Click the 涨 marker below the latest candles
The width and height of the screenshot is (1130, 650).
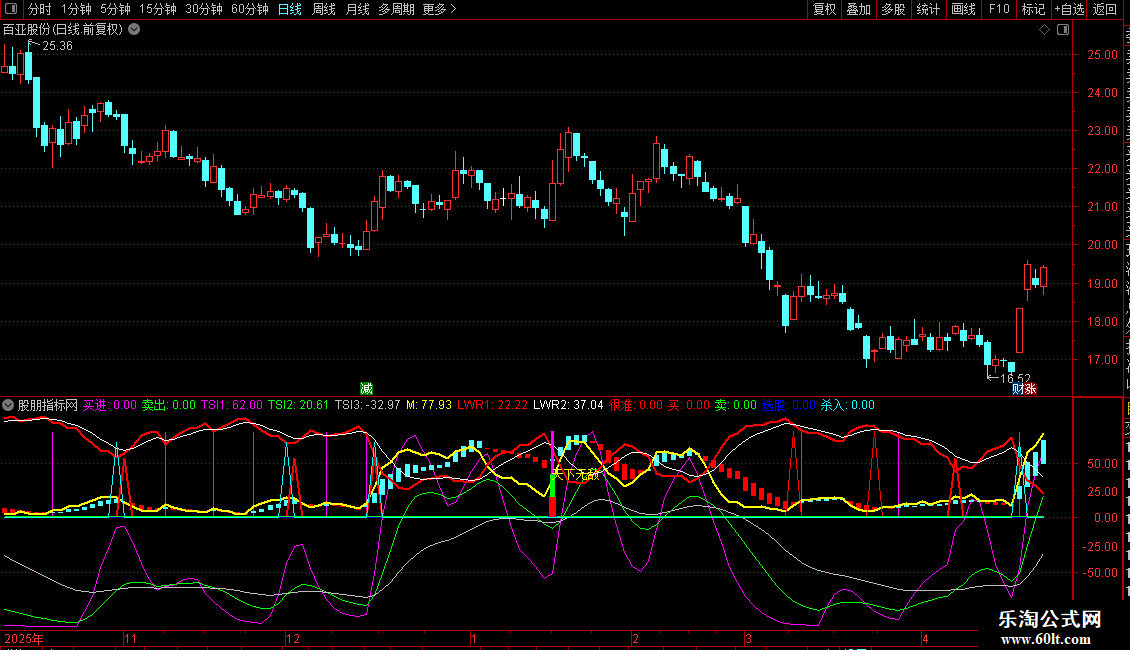(1031, 389)
